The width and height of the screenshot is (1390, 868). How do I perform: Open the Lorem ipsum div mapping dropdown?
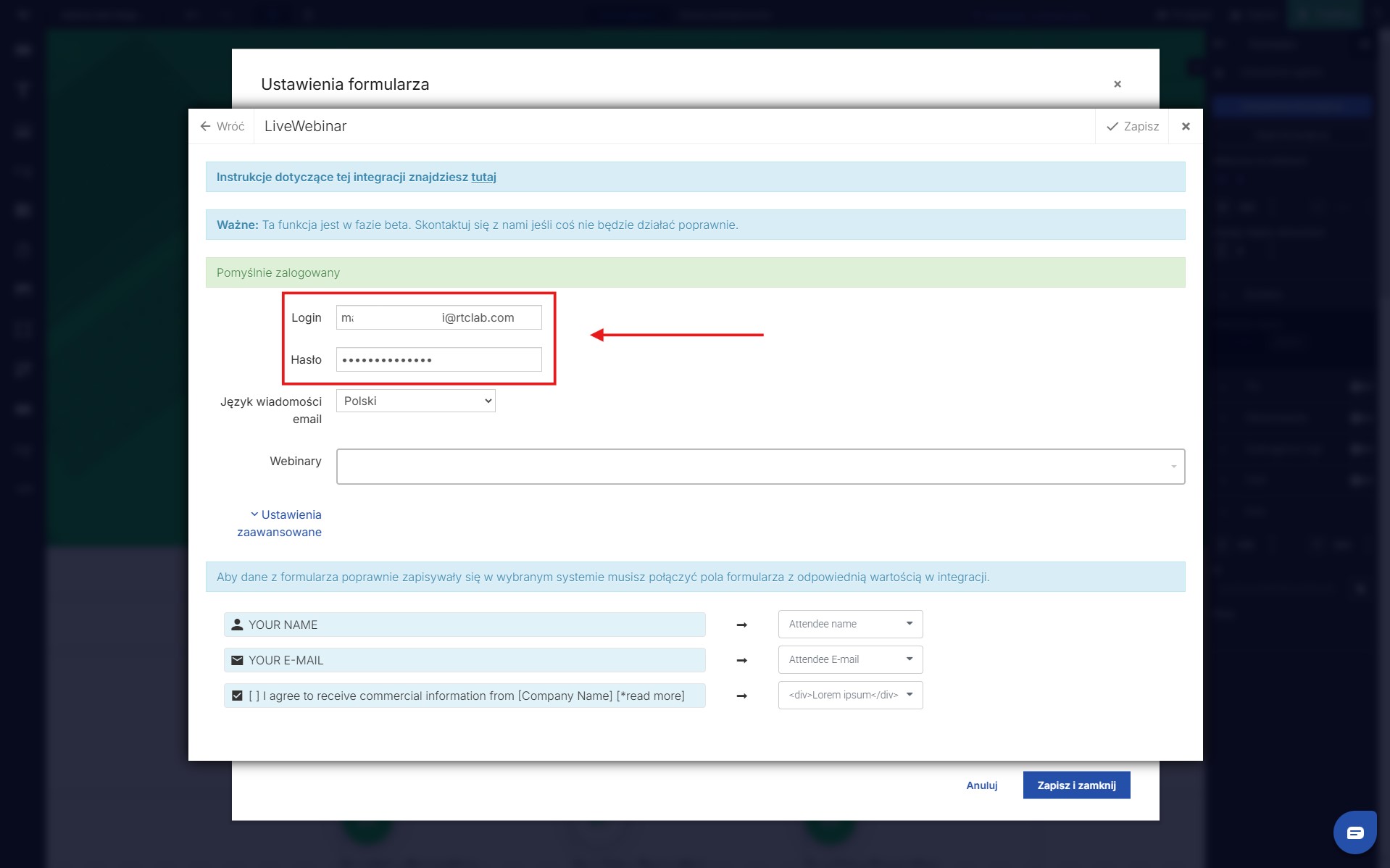click(850, 695)
